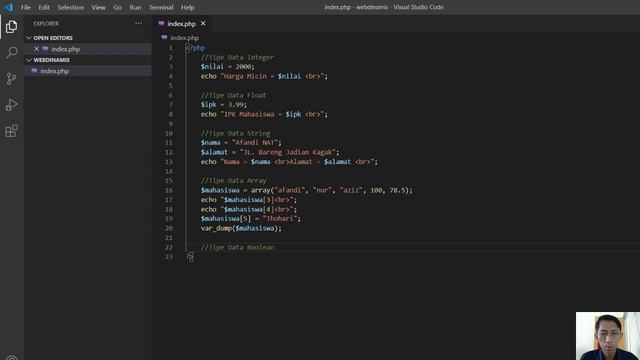Click the EXPLORER panel title
Image resolution: width=640 pixels, height=360 pixels.
click(x=46, y=24)
